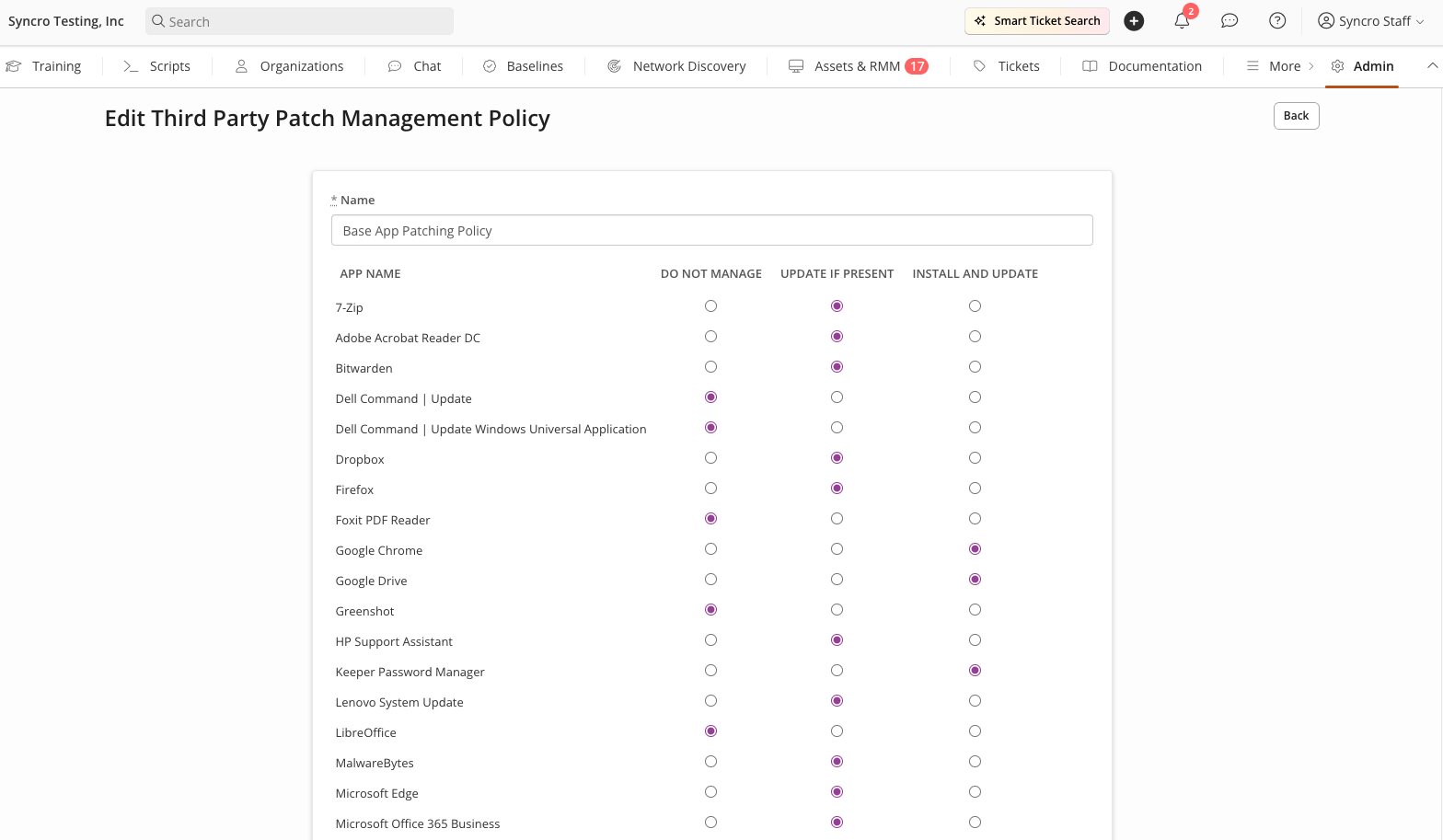Screen dimensions: 1443x840
Task: Click the Scripts terminal icon
Action: 131,66
